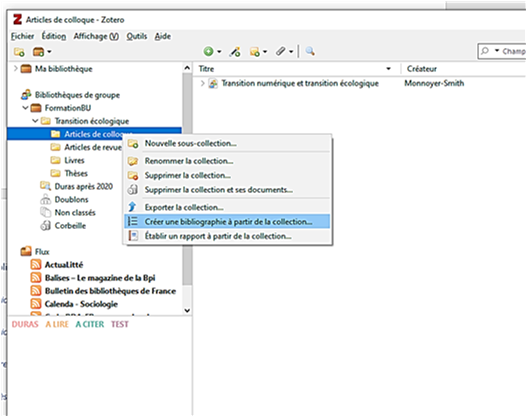Select Transition numérique et transition écologique item
Screen dimensions: 526x416
[x=300, y=83]
